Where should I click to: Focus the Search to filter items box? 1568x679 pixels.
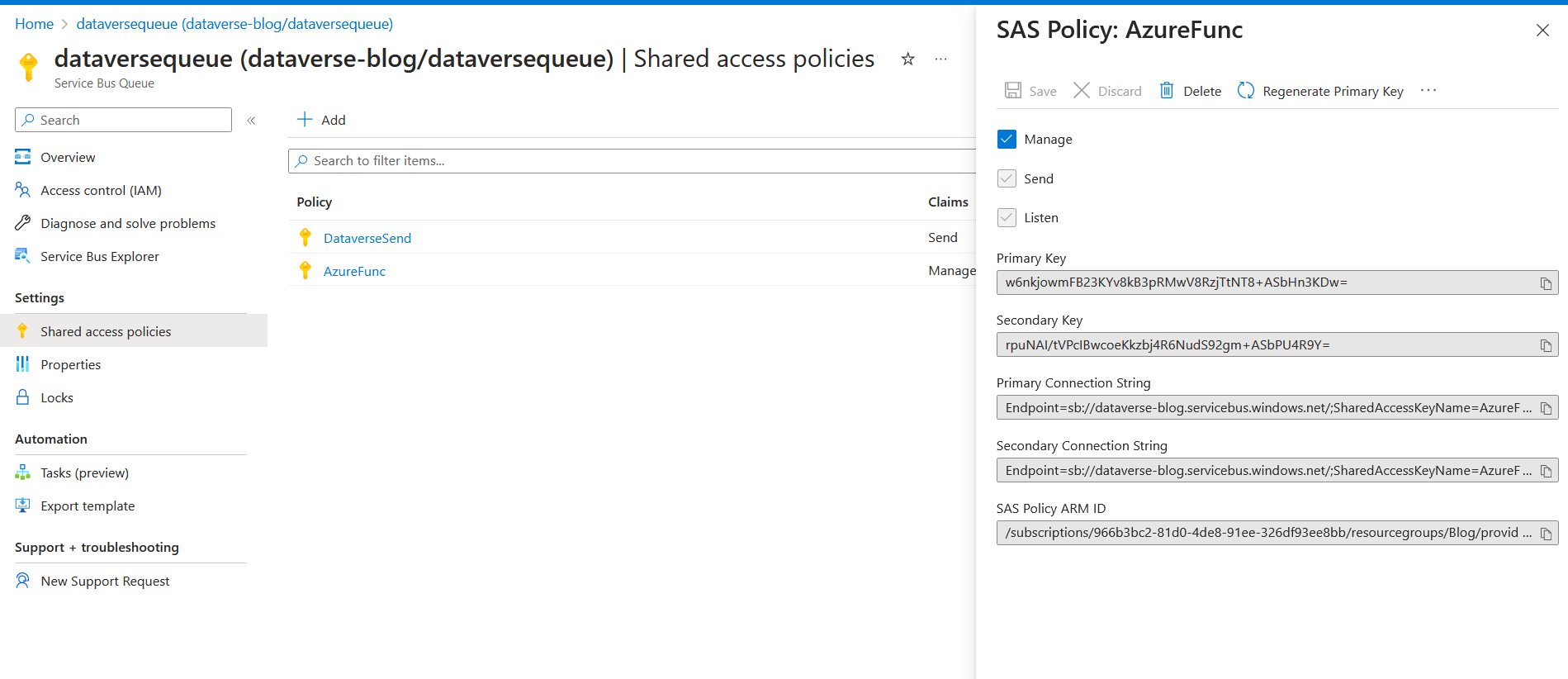coord(632,161)
